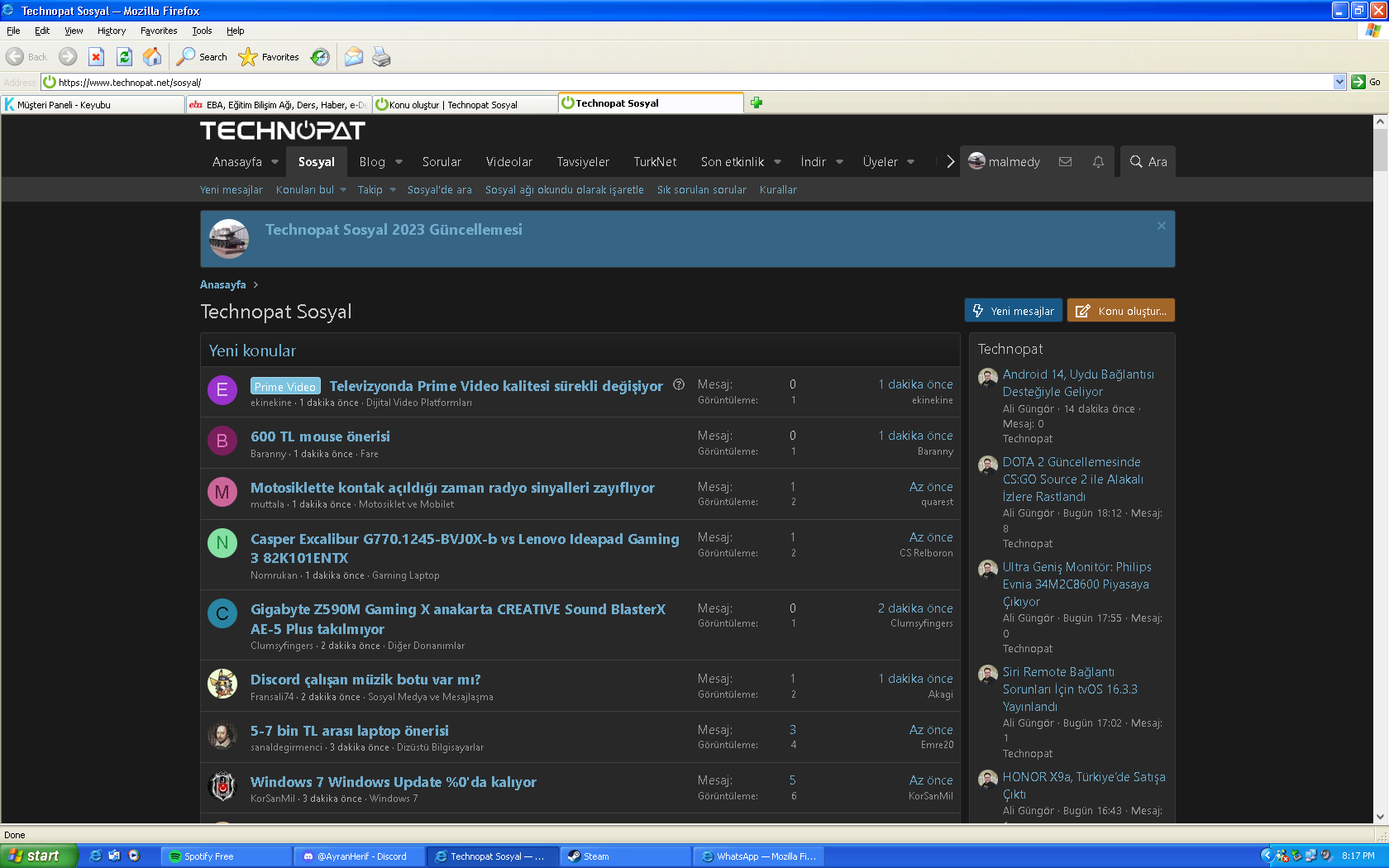Expand the Blog dropdown arrow
The height and width of the screenshot is (868, 1389).
point(399,162)
